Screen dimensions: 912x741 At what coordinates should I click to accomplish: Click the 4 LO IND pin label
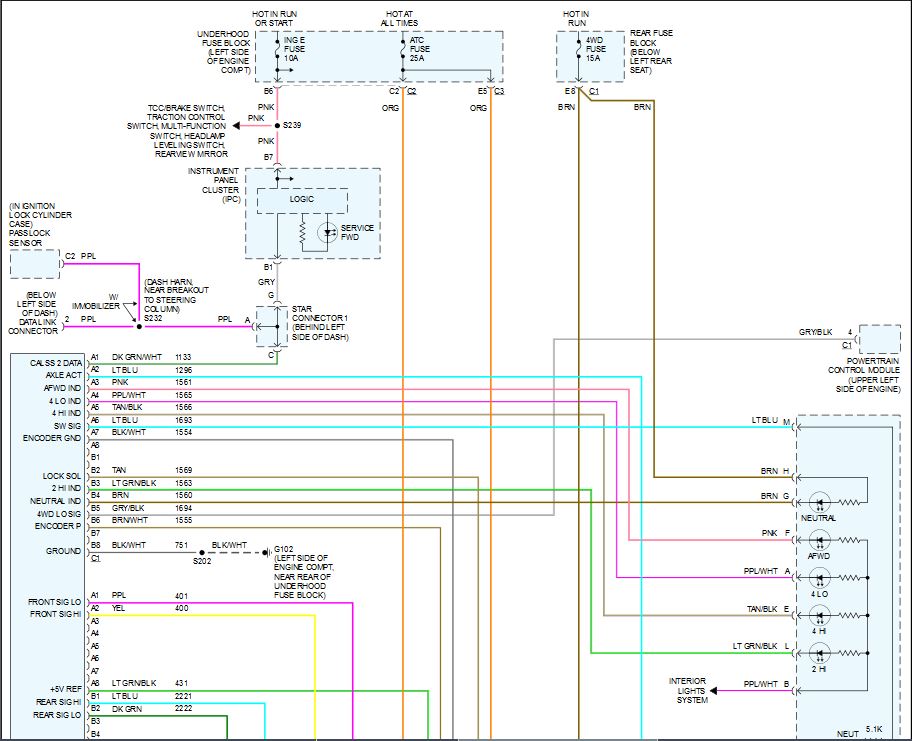coord(65,401)
